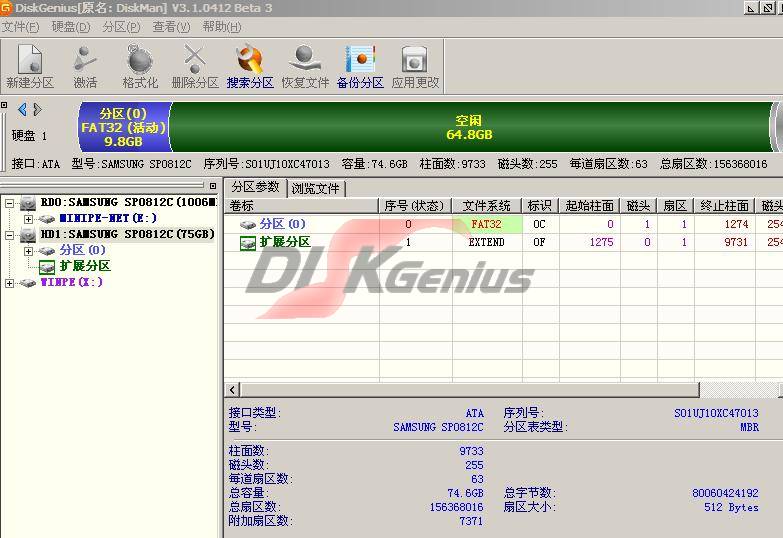Click the 新建分区 (new partition) toolbar icon
The width and height of the screenshot is (783, 538).
pyautogui.click(x=29, y=59)
